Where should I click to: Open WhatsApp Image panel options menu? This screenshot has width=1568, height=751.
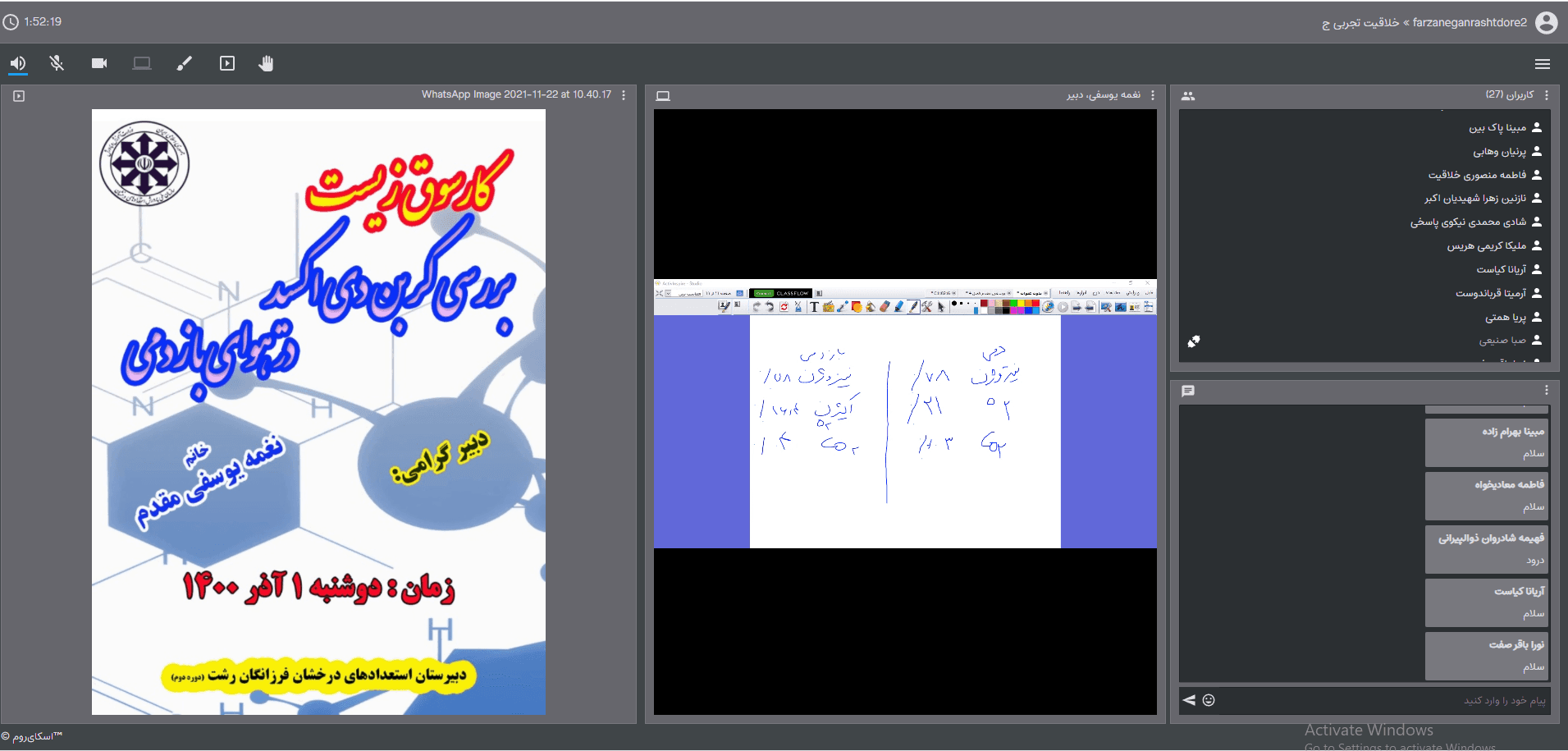tap(624, 95)
